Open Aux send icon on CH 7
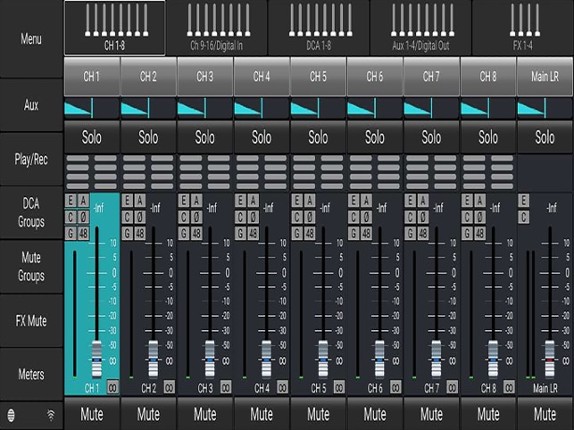Image resolution: width=574 pixels, height=430 pixels. click(423, 201)
